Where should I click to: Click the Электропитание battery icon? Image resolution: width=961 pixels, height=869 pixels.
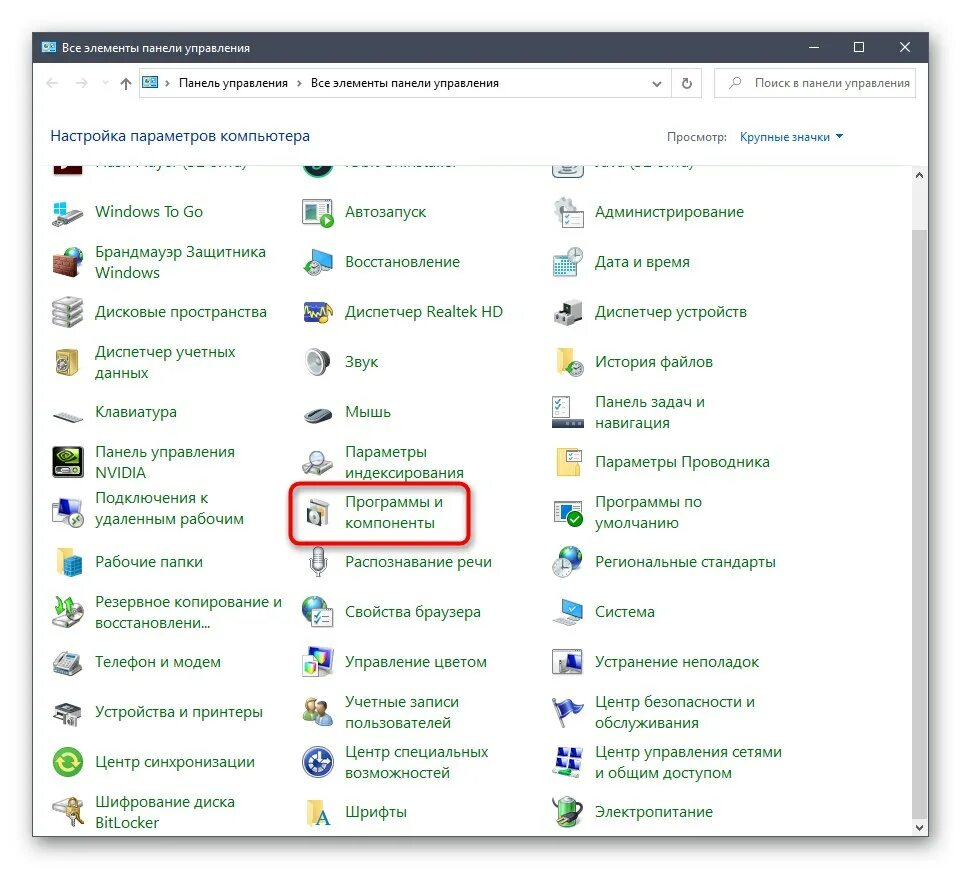coord(568,812)
